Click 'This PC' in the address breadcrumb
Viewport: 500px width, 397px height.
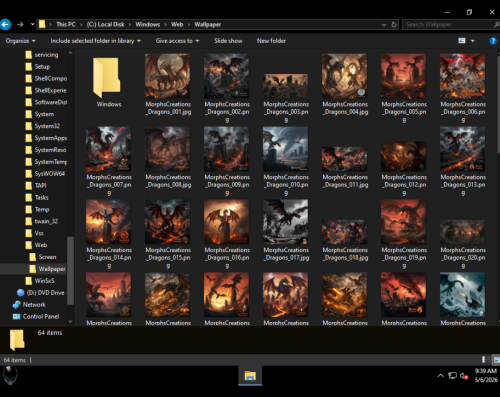pyautogui.click(x=66, y=24)
